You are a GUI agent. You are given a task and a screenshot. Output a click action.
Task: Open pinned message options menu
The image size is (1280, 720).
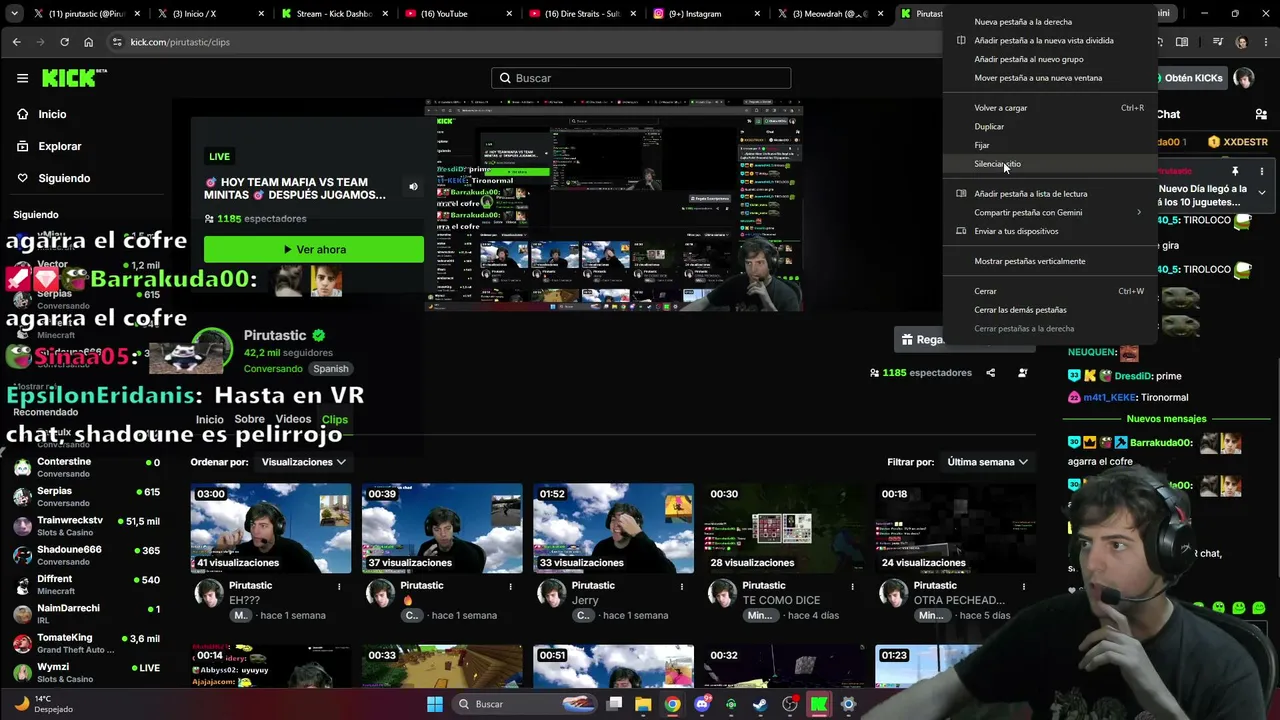pos(1262,172)
